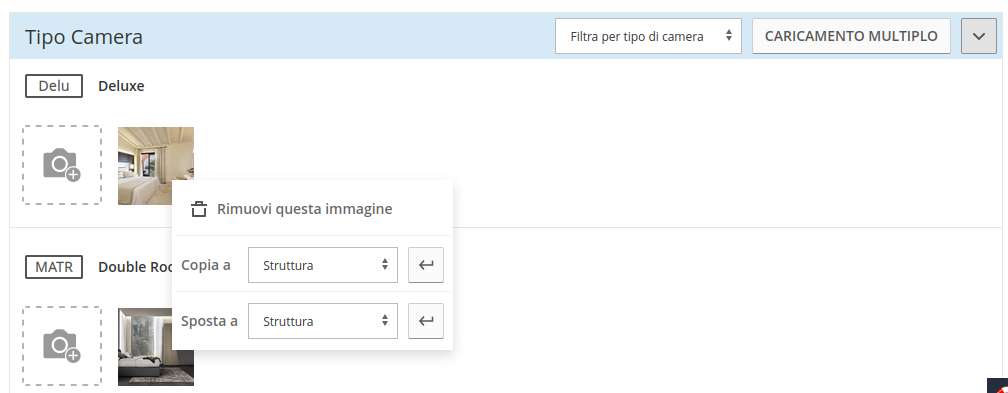Viewport: 1008px width, 393px height.
Task: Open the Sposta a Struttura dropdown
Action: click(323, 321)
